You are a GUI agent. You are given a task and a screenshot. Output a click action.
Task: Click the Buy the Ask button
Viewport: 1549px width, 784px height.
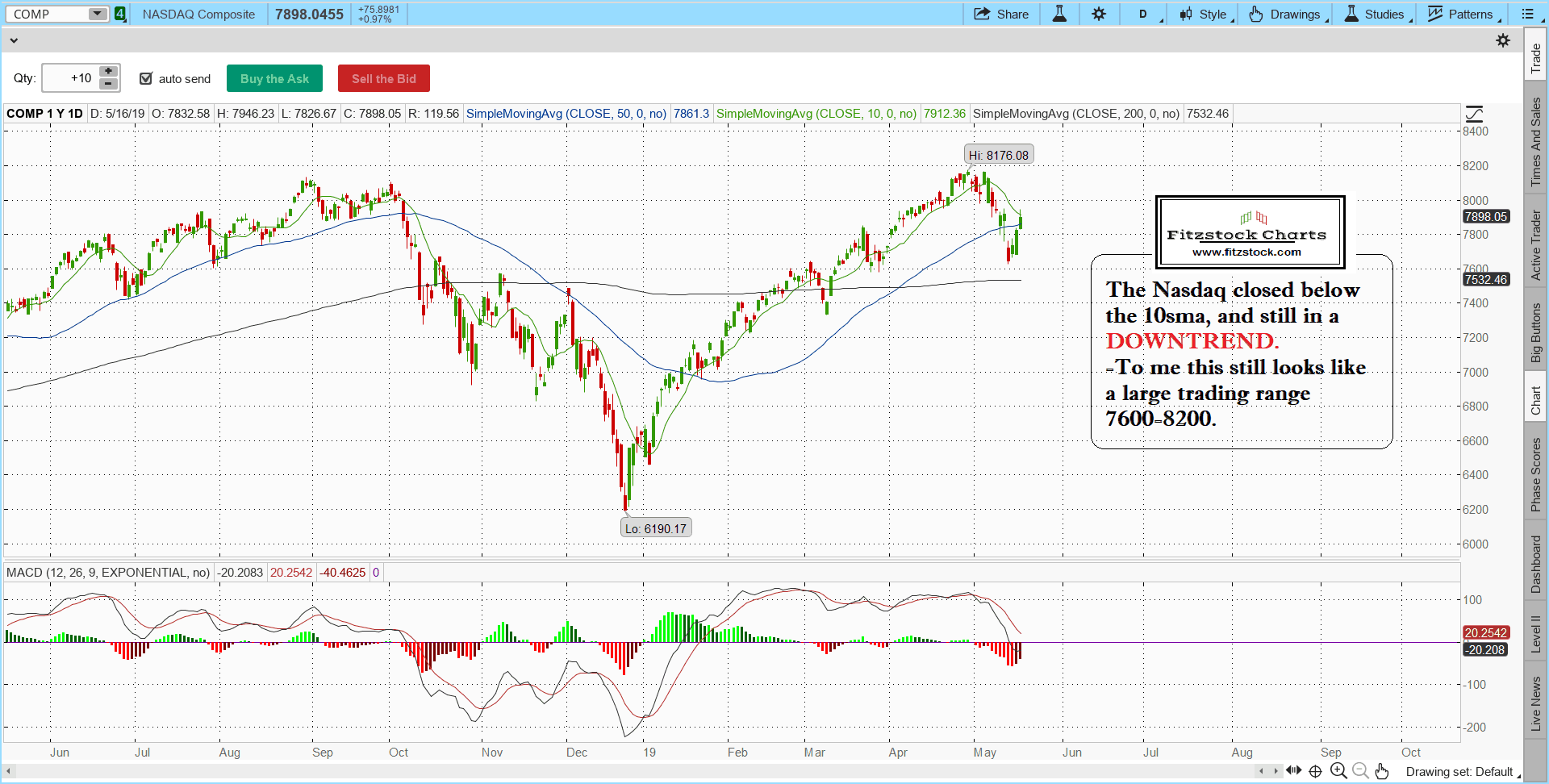(x=274, y=78)
